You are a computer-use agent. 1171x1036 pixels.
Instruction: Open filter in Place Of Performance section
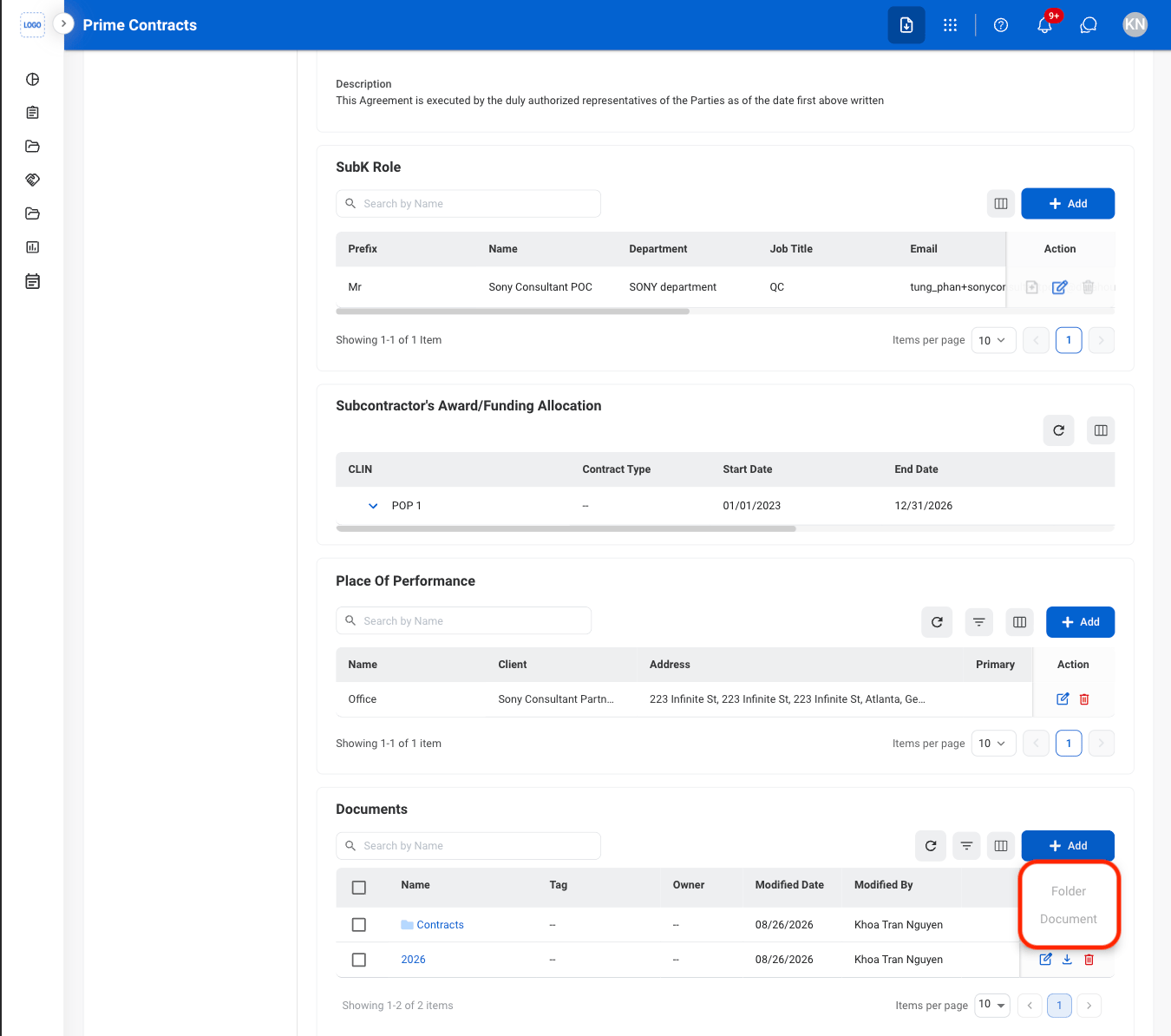[x=978, y=622]
